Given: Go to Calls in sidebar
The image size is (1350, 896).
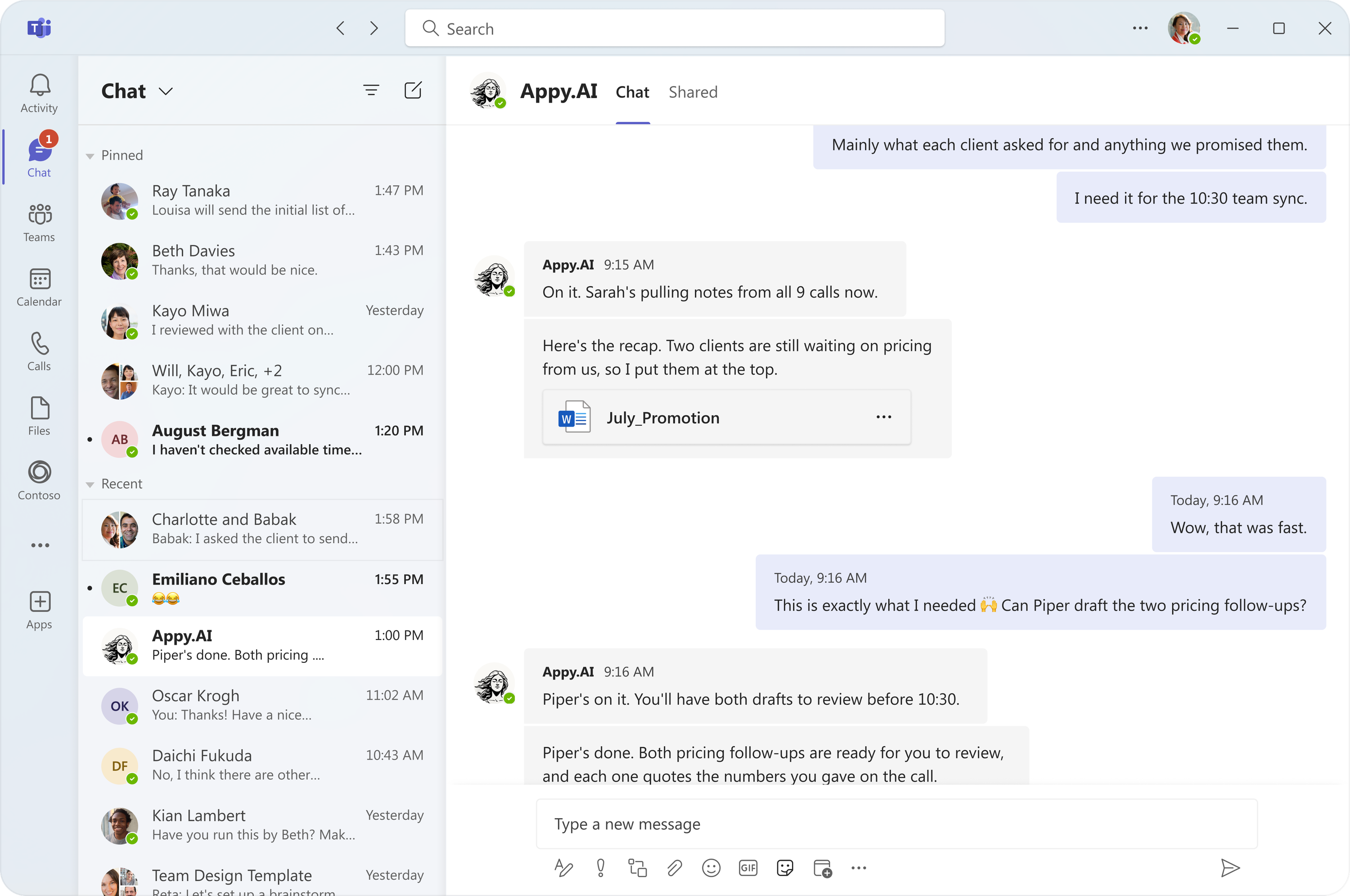Looking at the screenshot, I should 39,352.
